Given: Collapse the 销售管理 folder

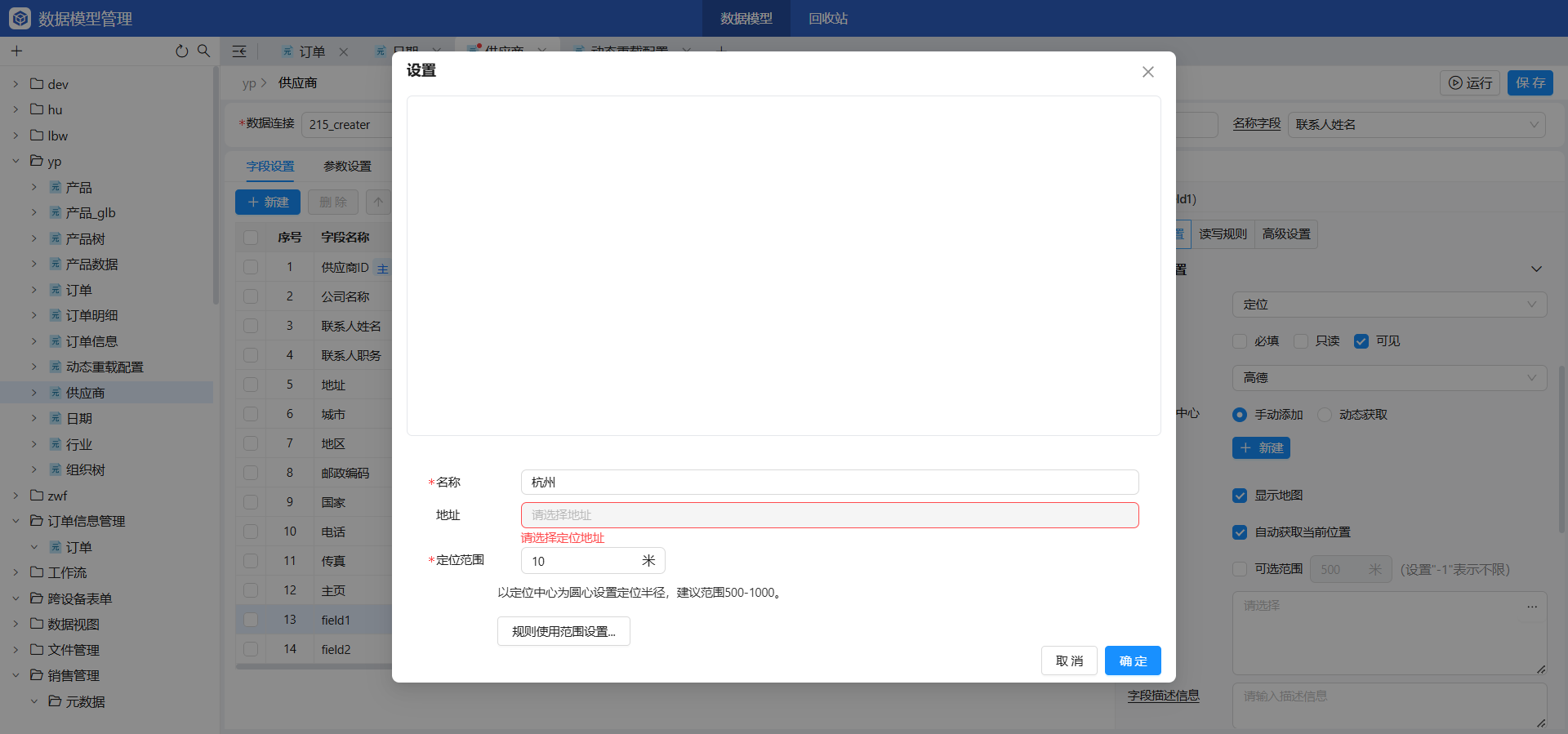Looking at the screenshot, I should tap(16, 675).
